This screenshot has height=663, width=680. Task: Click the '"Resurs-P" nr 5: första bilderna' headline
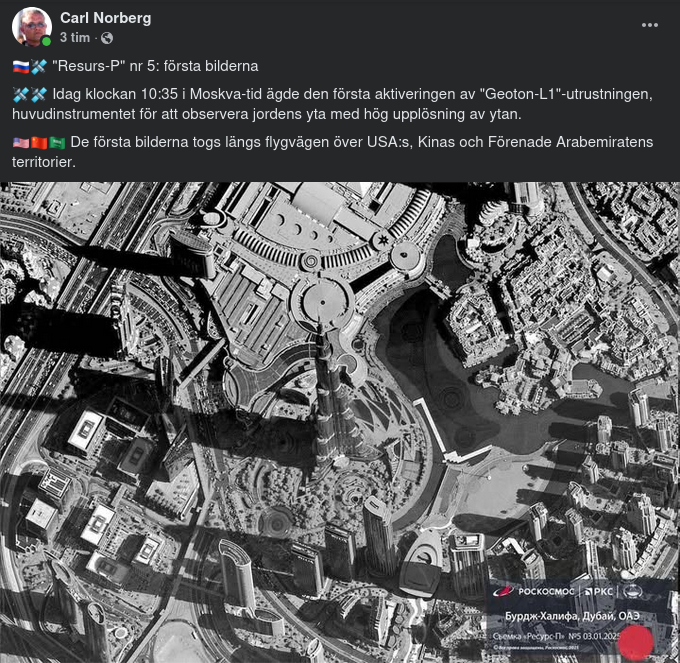(155, 66)
